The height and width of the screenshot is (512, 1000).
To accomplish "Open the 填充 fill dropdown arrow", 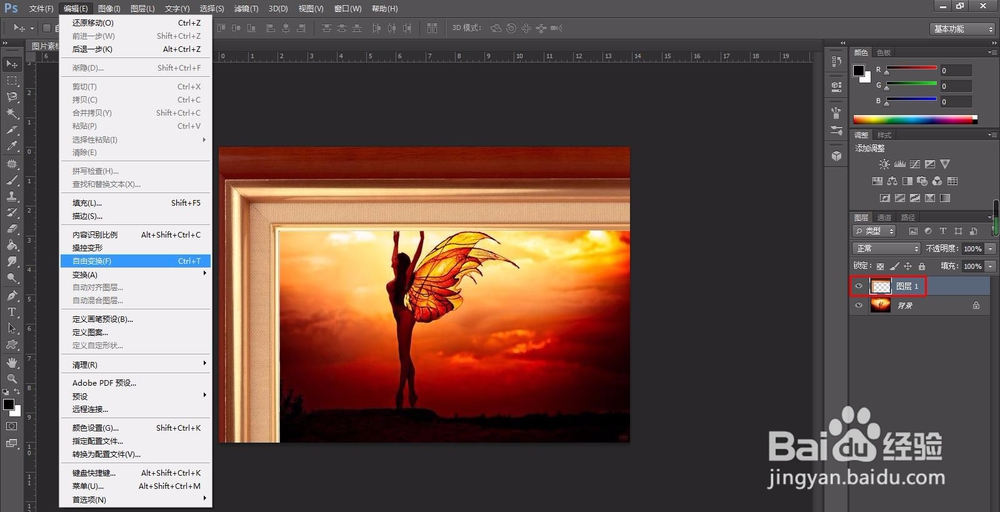I will pos(990,266).
